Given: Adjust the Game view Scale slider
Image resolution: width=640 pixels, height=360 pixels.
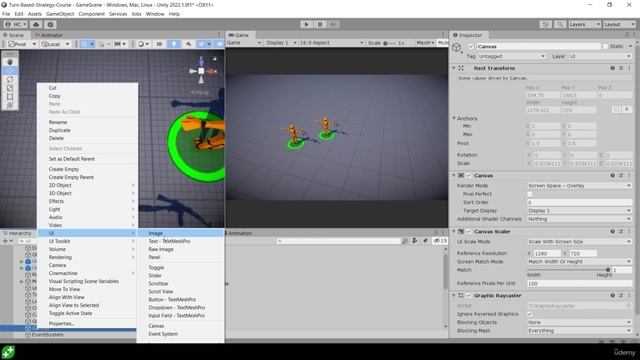Looking at the screenshot, I should 389,43.
